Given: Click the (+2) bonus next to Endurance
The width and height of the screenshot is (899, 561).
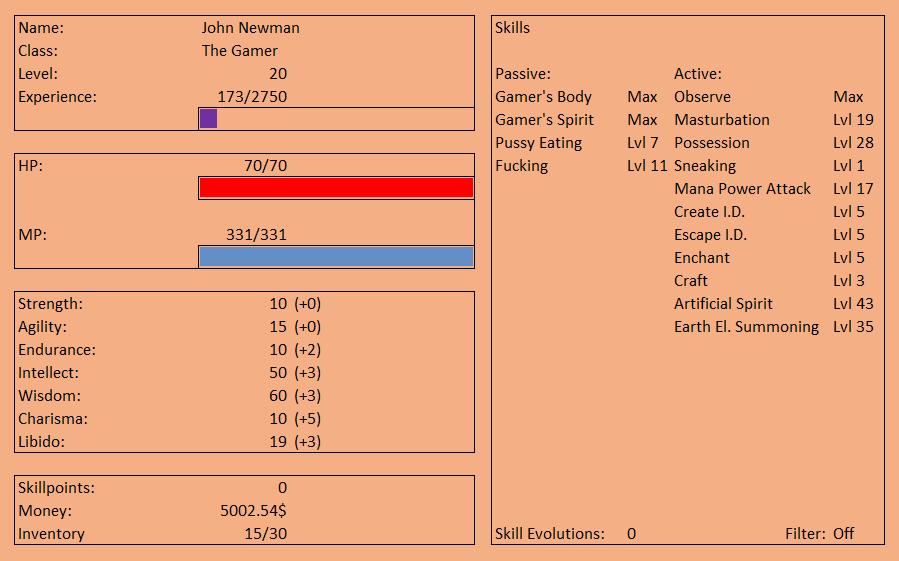Looking at the screenshot, I should click(308, 349).
